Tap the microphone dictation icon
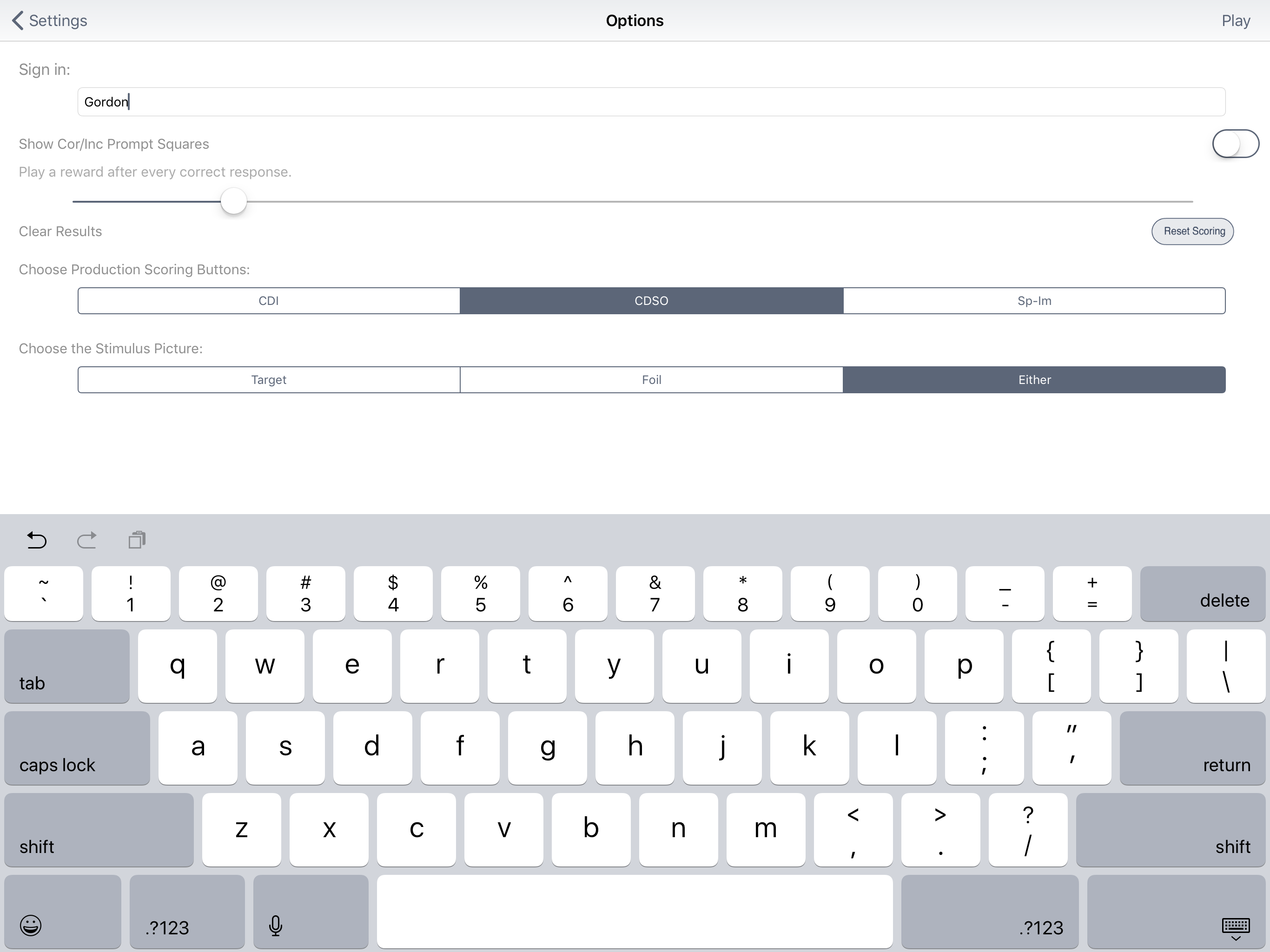This screenshot has height=952, width=1270. click(276, 925)
